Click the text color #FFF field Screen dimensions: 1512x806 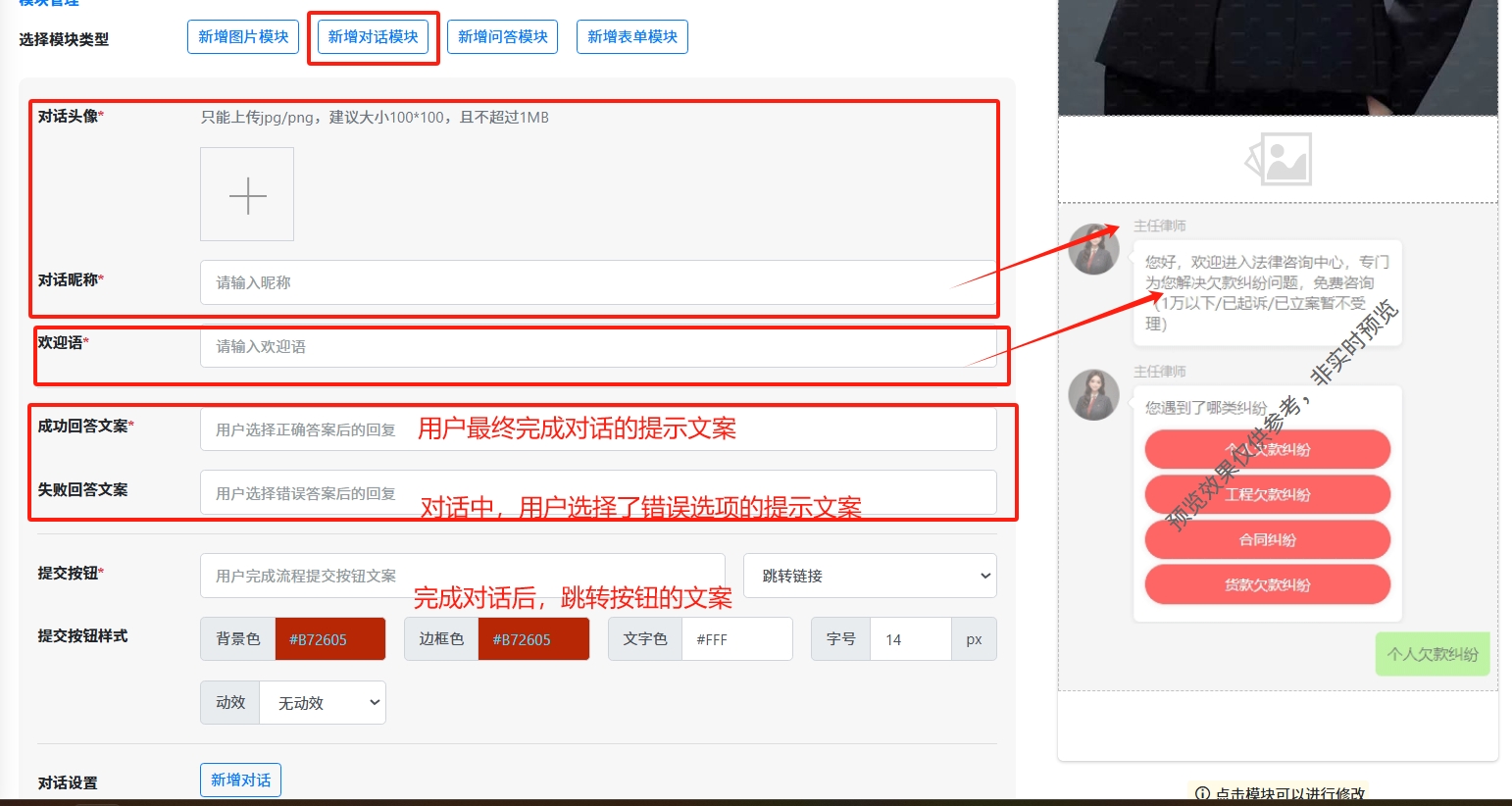(736, 639)
